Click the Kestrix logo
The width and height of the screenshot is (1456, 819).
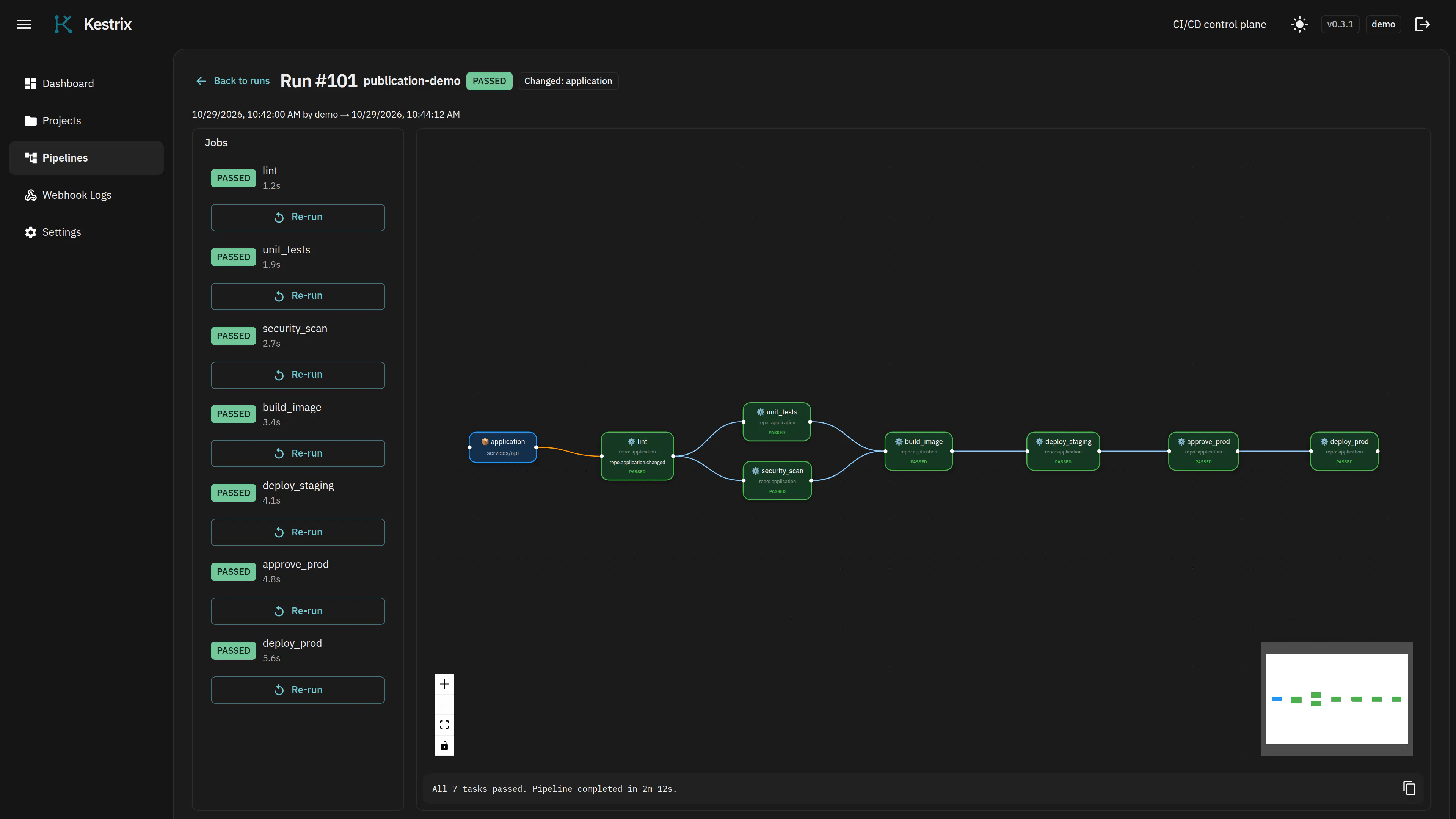[x=92, y=24]
